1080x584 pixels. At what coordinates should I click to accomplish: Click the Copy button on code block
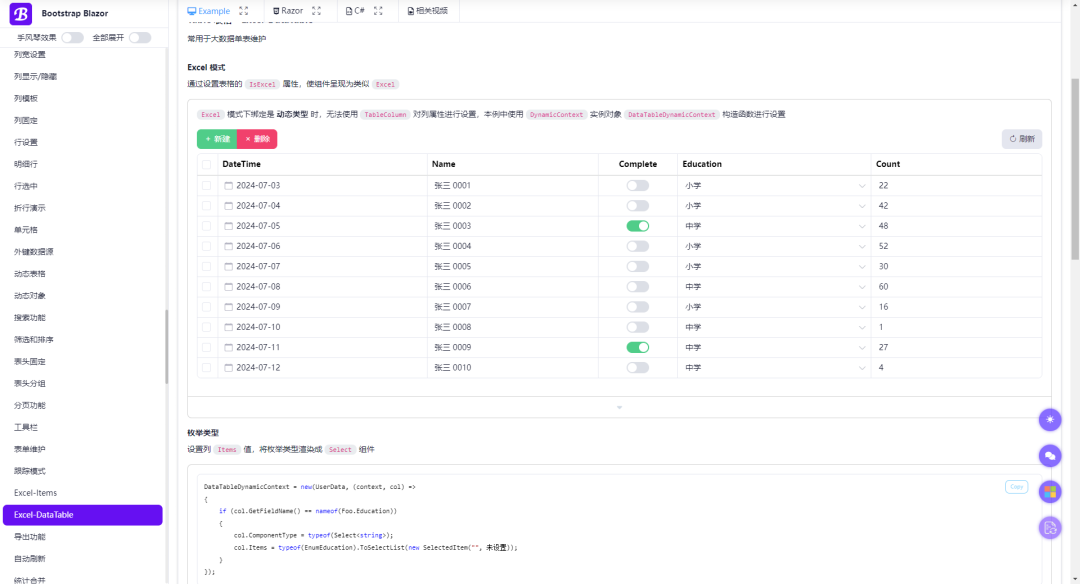pyautogui.click(x=1016, y=487)
